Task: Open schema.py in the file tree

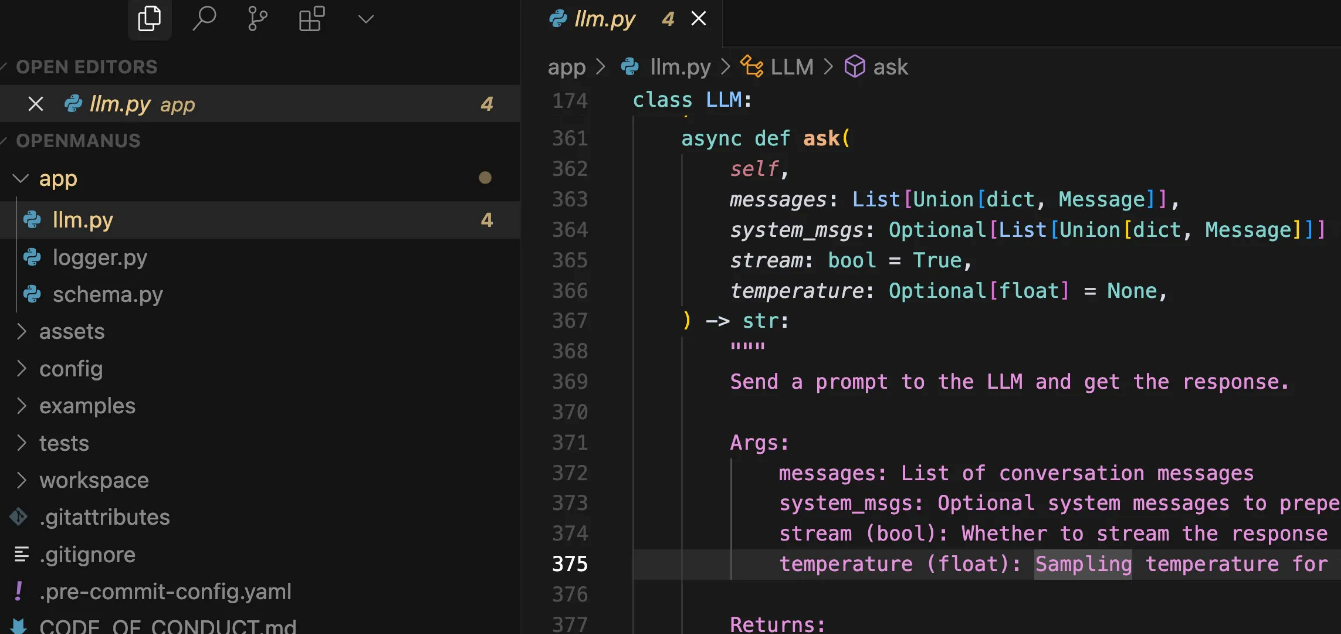Action: [107, 295]
